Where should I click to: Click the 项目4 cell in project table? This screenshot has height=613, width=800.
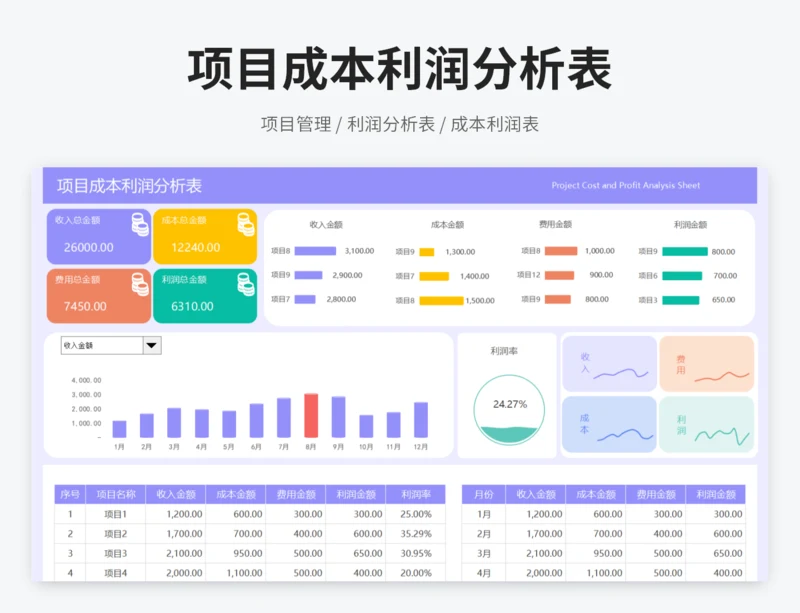(116, 573)
